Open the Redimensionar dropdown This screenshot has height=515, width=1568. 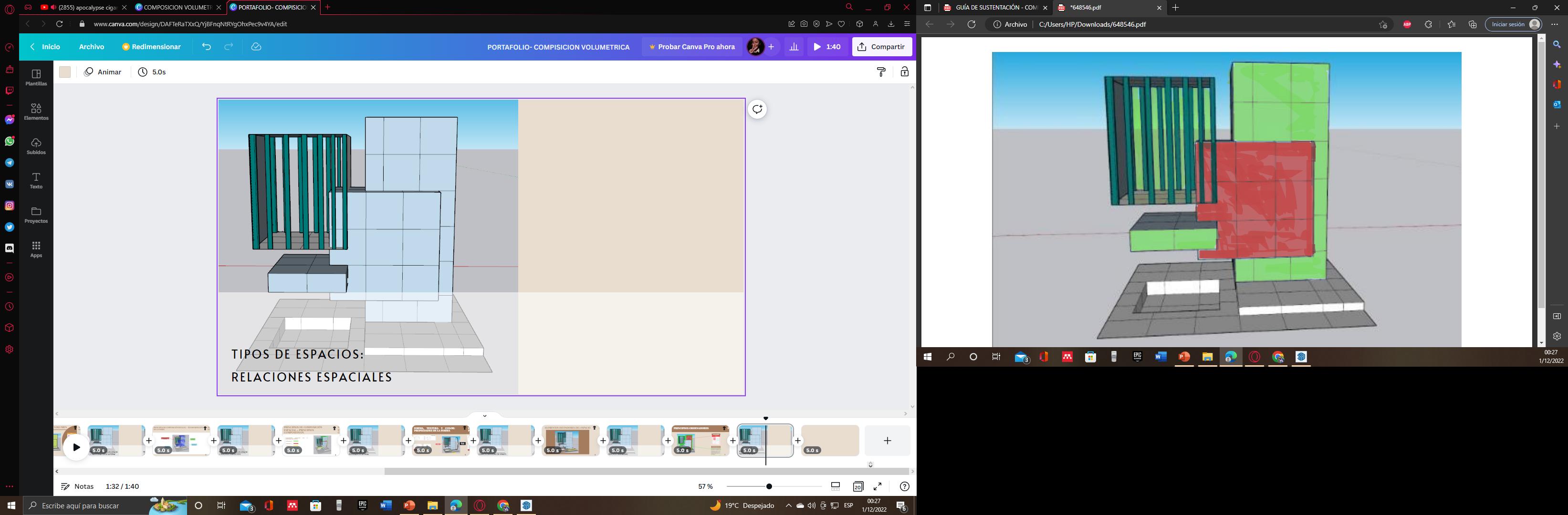tap(152, 47)
